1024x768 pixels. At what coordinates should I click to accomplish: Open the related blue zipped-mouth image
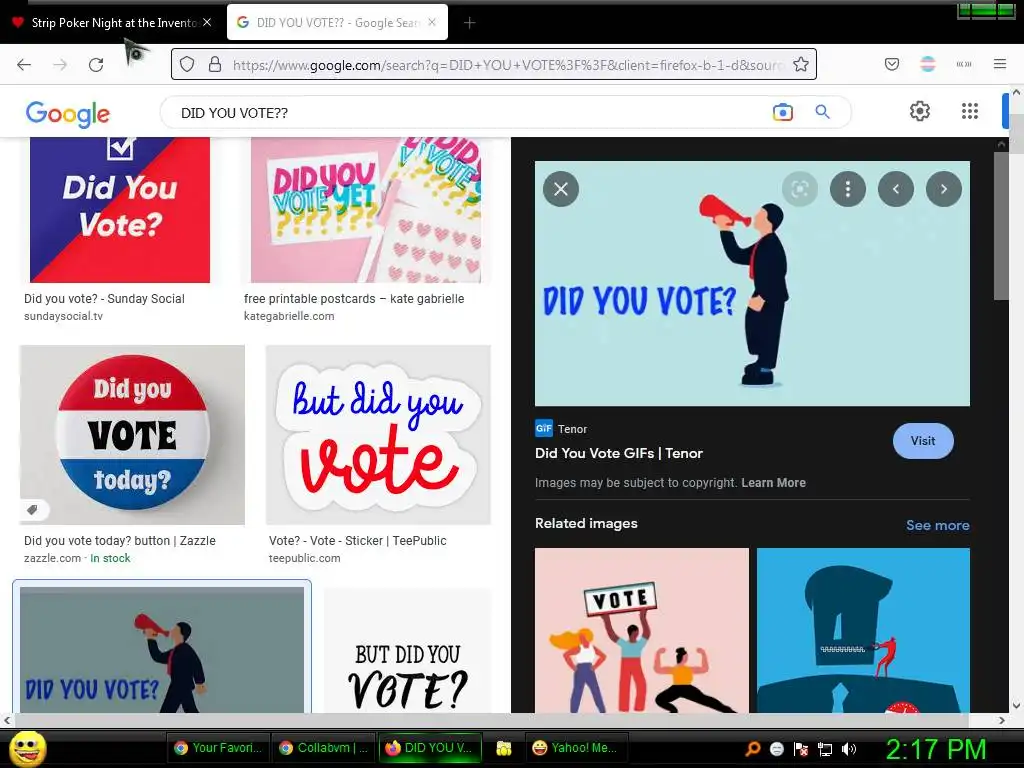[863, 630]
